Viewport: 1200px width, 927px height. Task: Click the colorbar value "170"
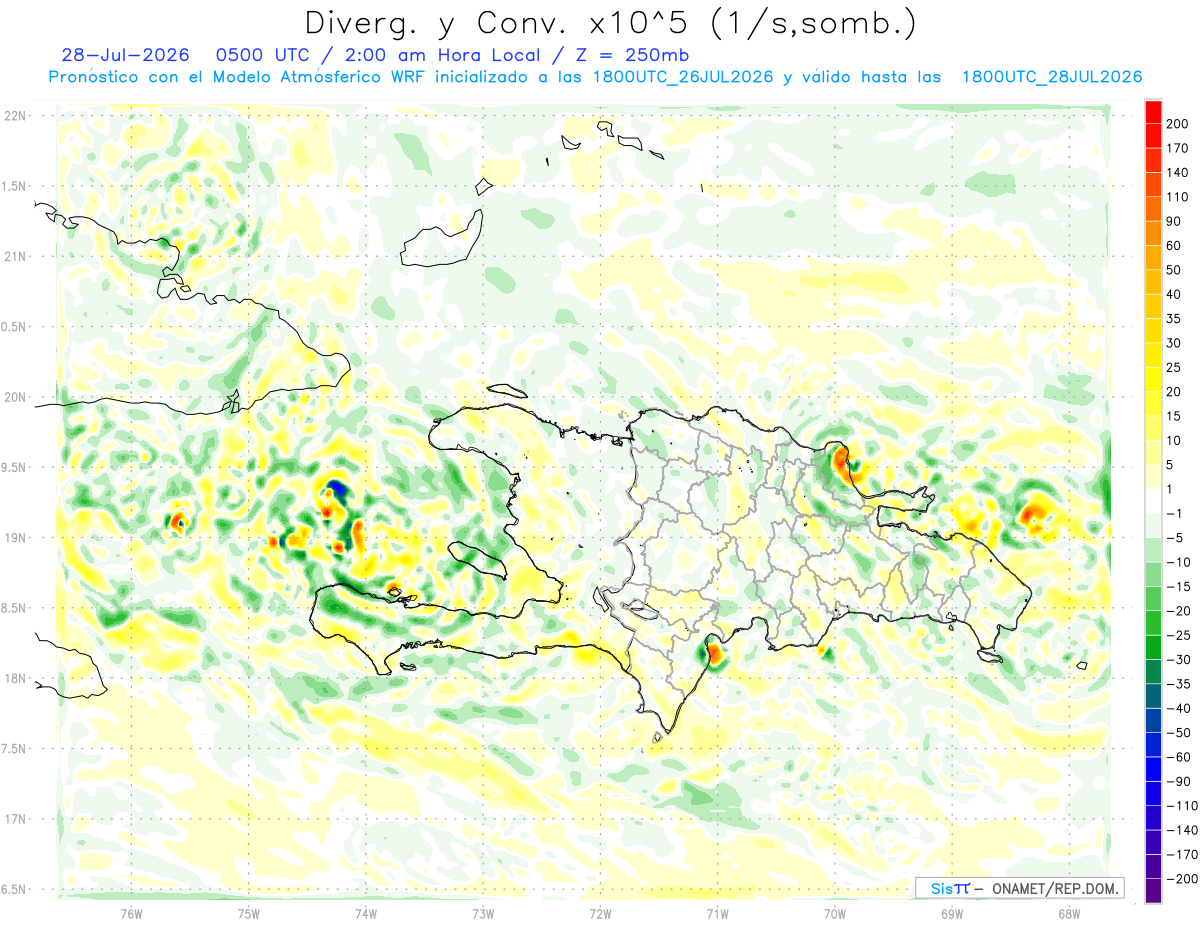click(1179, 149)
